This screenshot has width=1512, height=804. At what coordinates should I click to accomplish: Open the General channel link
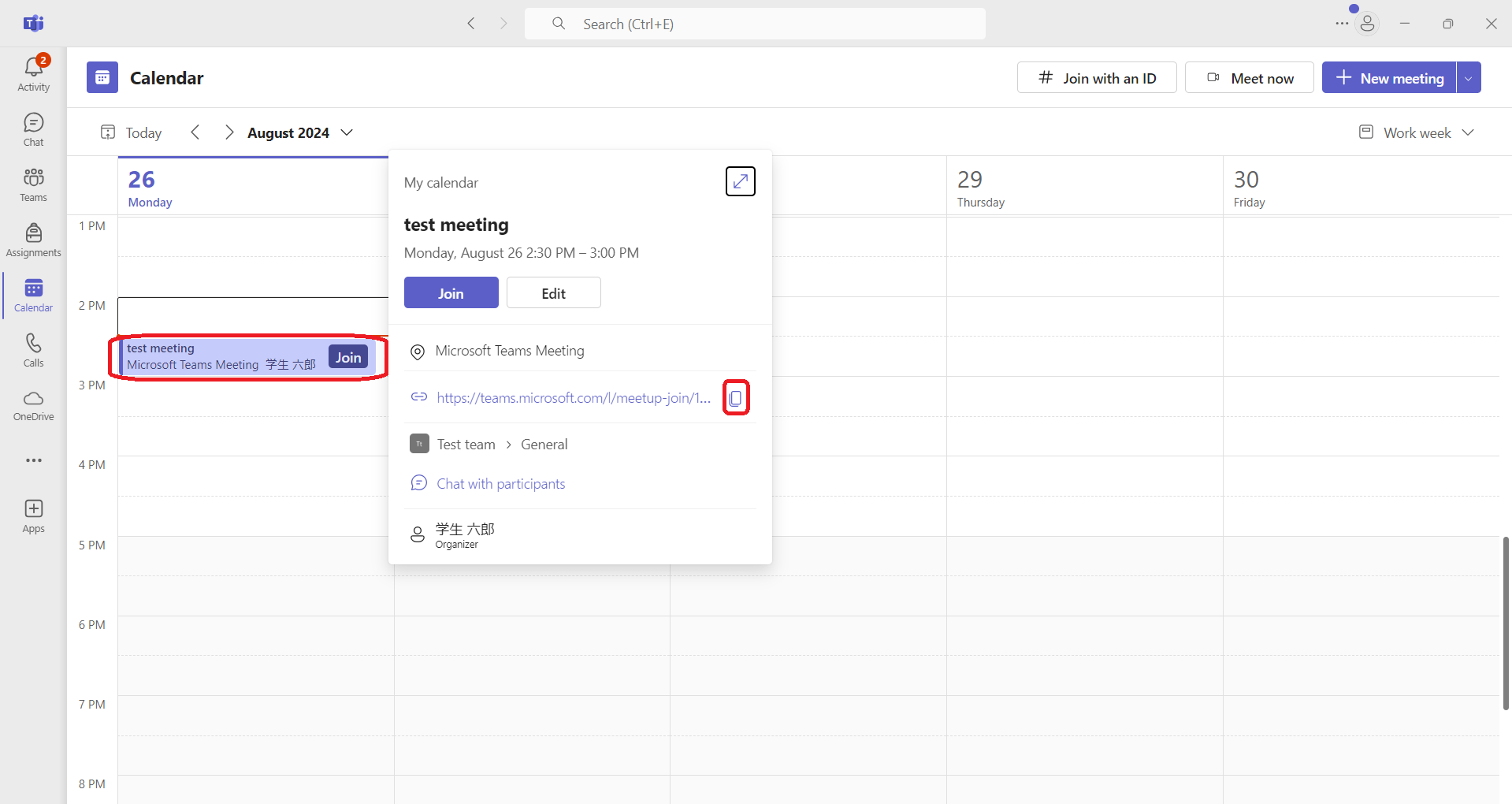(x=544, y=444)
